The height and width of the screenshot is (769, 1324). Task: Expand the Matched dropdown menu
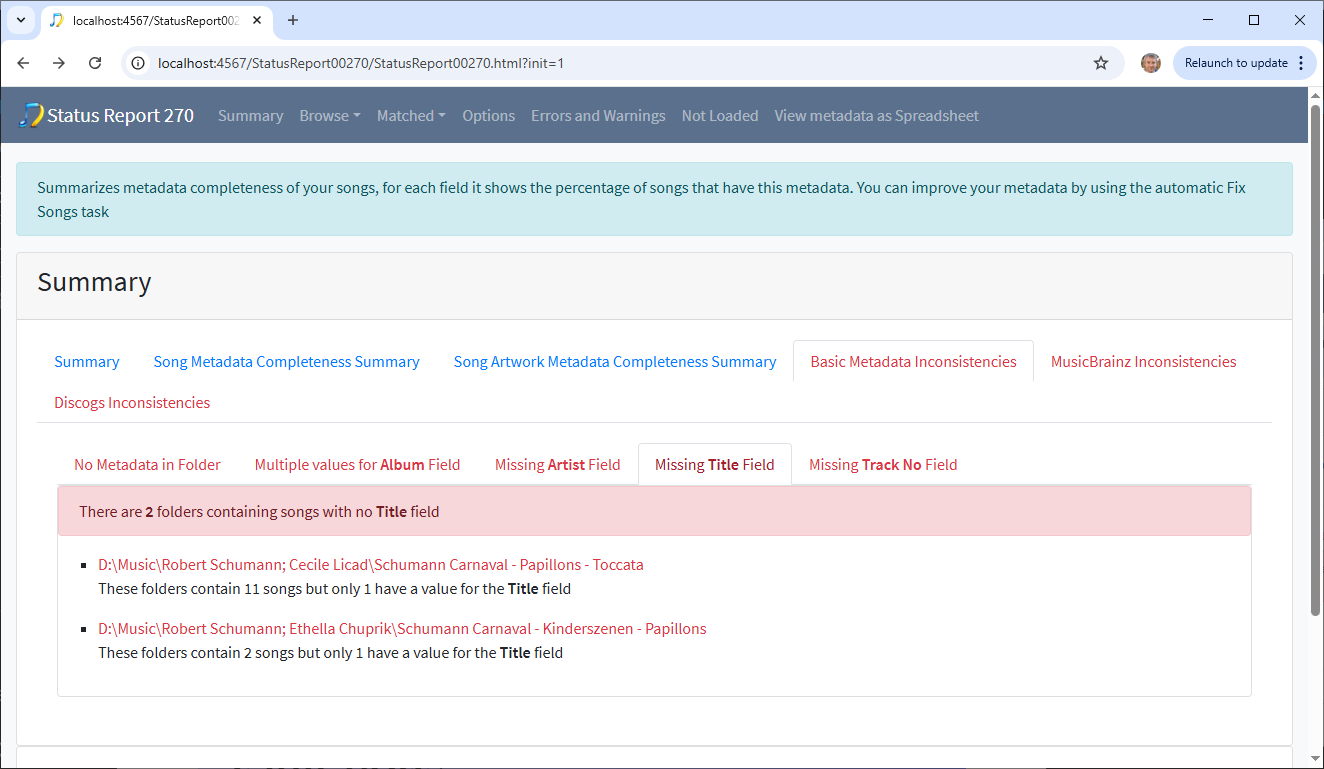pos(411,116)
